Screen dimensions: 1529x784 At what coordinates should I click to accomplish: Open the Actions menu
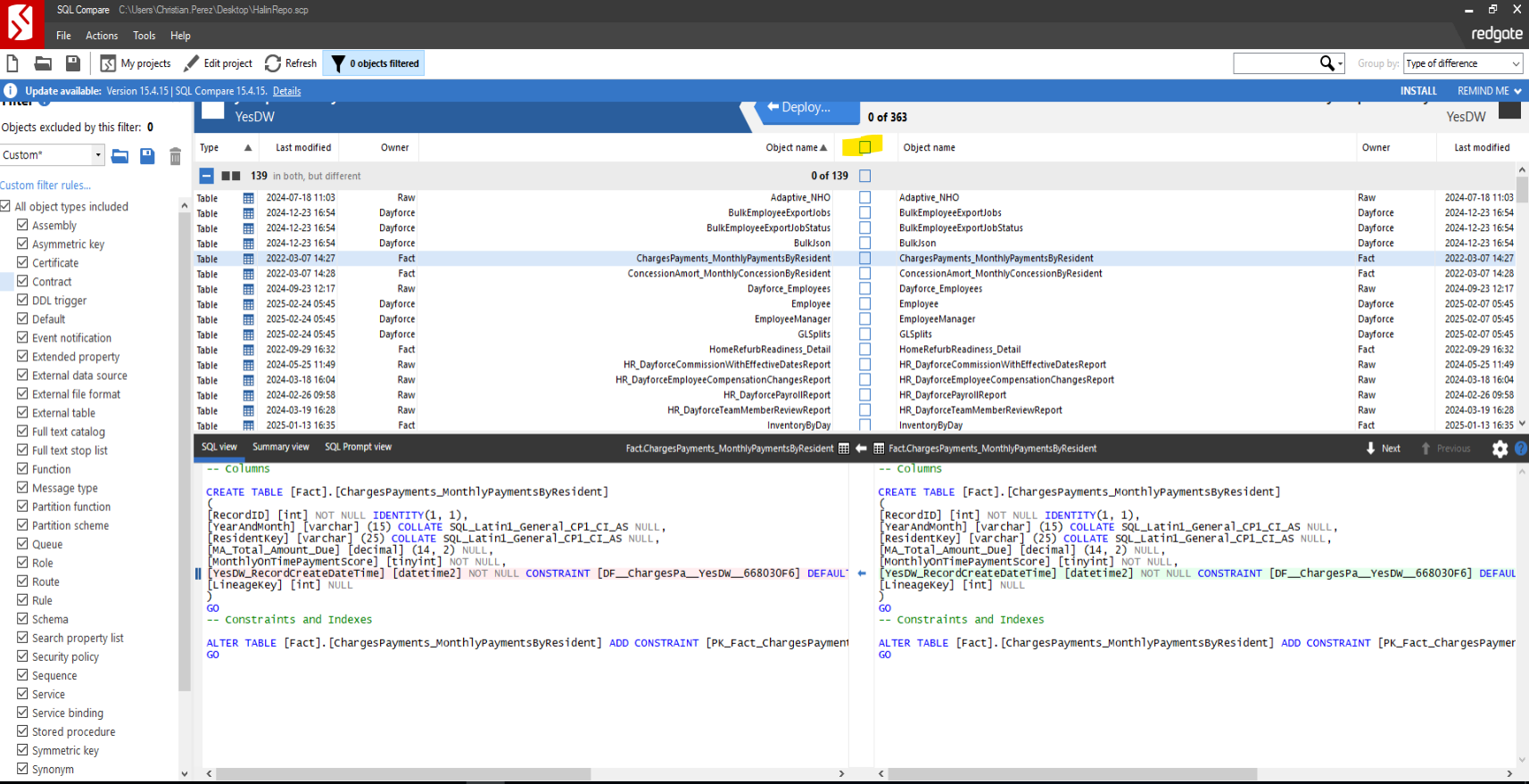point(102,36)
